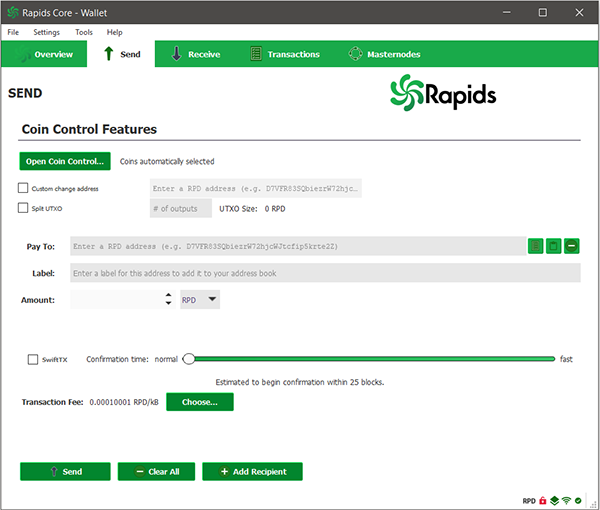Click the green sync checkmark status icon
600x510 pixels.
(578, 500)
